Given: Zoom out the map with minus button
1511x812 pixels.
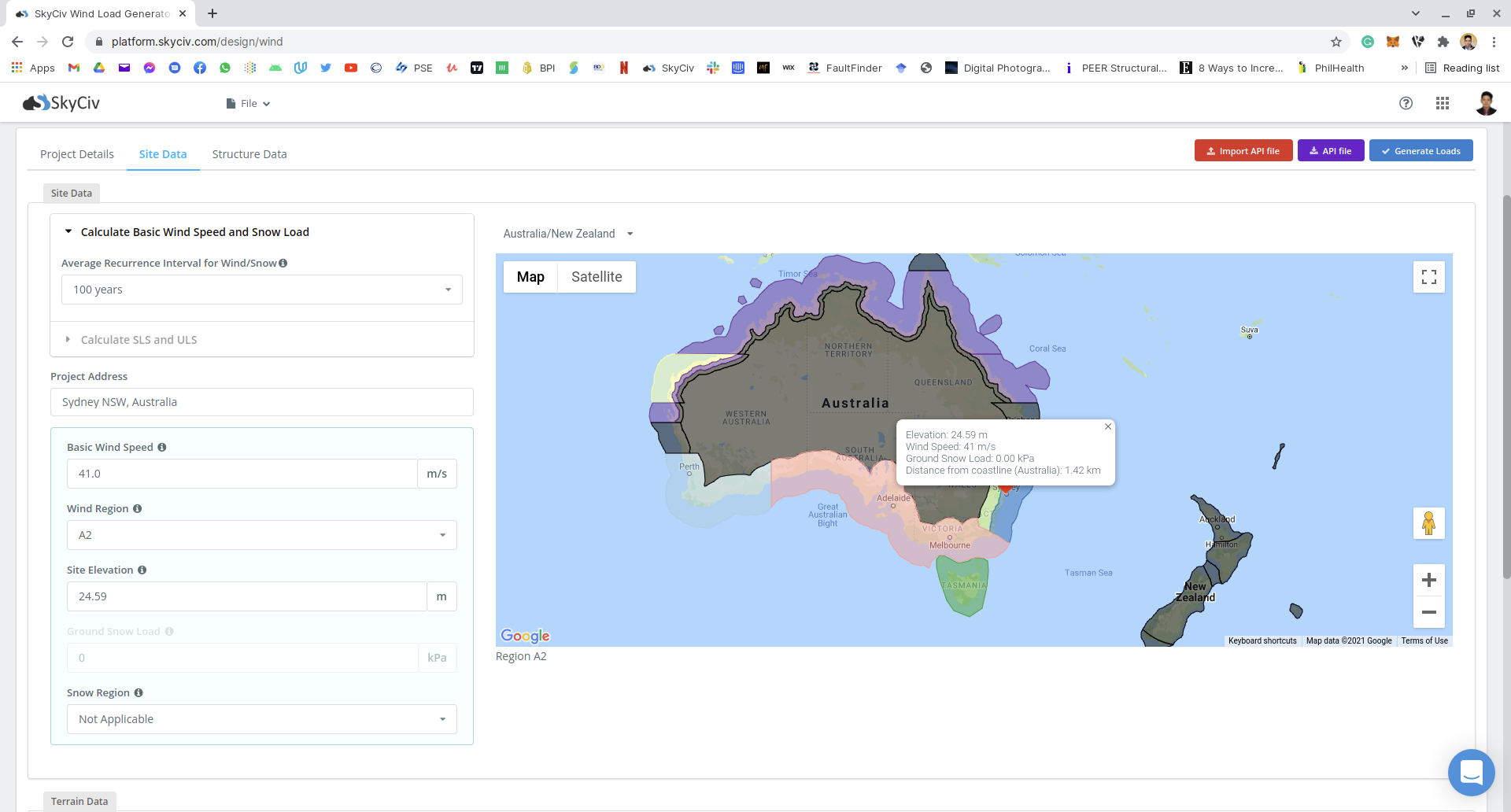Looking at the screenshot, I should (1428, 612).
